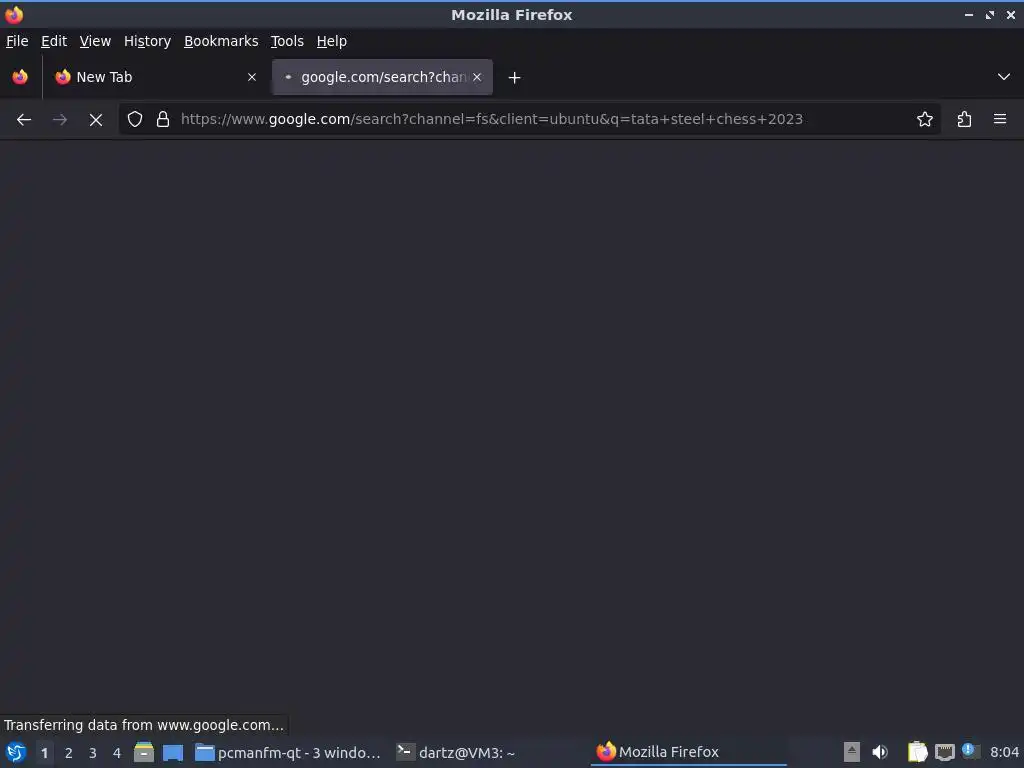This screenshot has width=1024, height=768.
Task: Switch to virtual desktop 3
Action: coord(93,753)
